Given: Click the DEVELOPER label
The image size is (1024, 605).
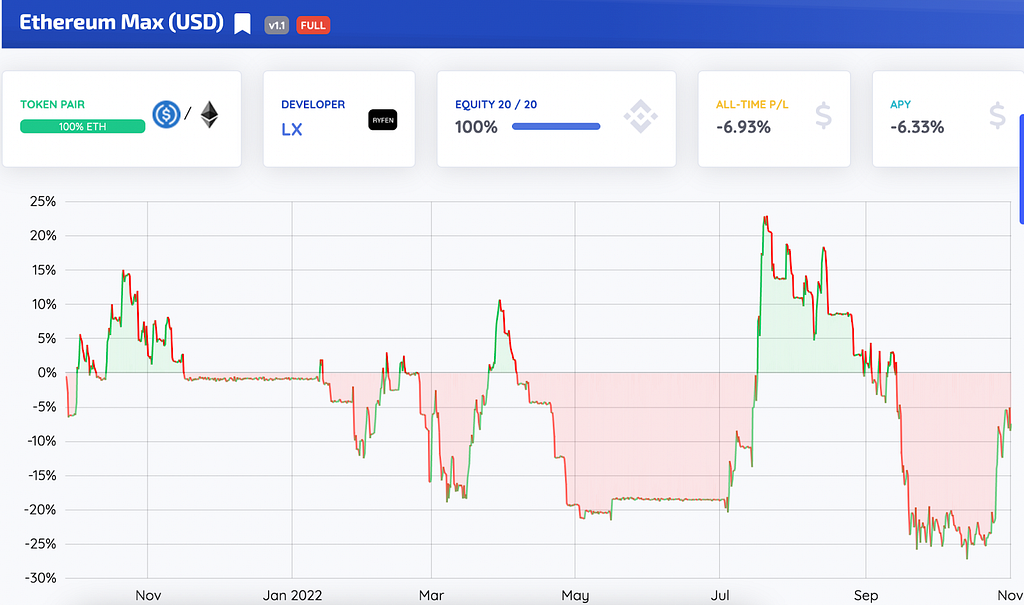Looking at the screenshot, I should (313, 105).
